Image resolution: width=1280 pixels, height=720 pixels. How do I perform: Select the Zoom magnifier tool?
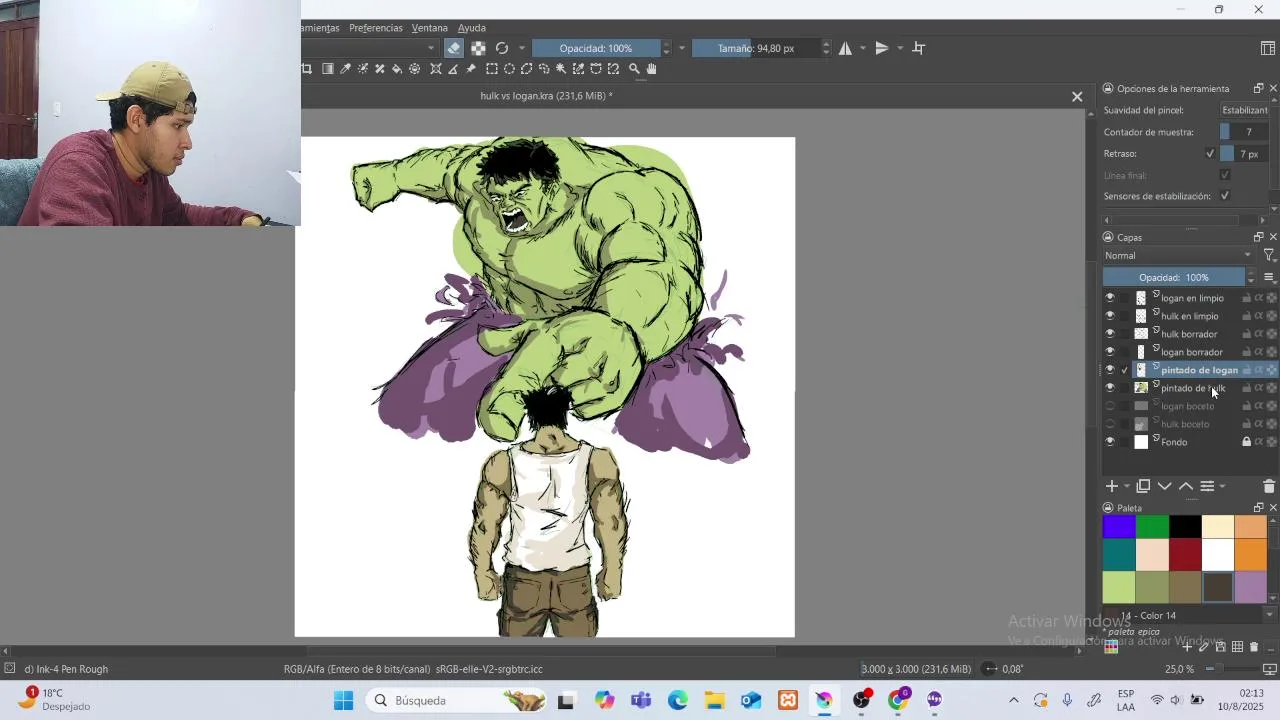pos(634,69)
